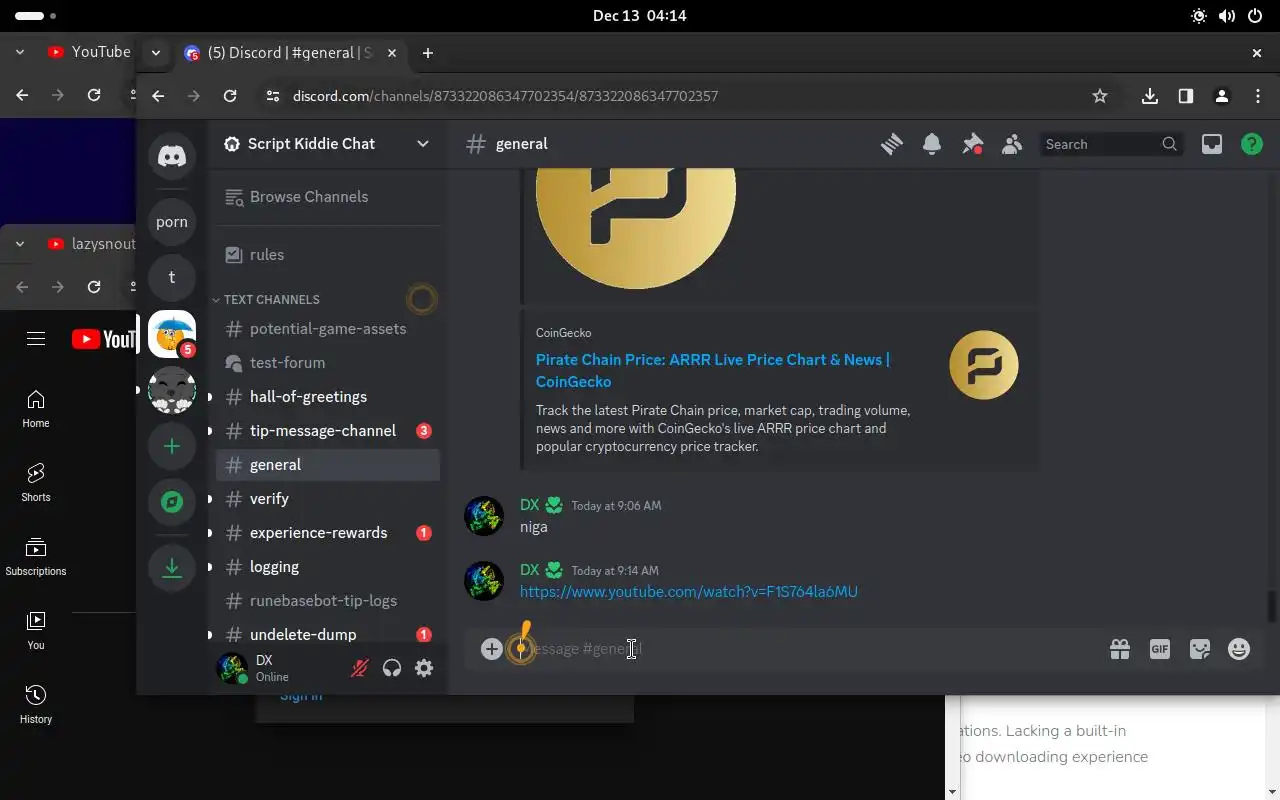Image resolution: width=1280 pixels, height=800 pixels.
Task: Open History in background YouTube window
Action: coord(36,704)
